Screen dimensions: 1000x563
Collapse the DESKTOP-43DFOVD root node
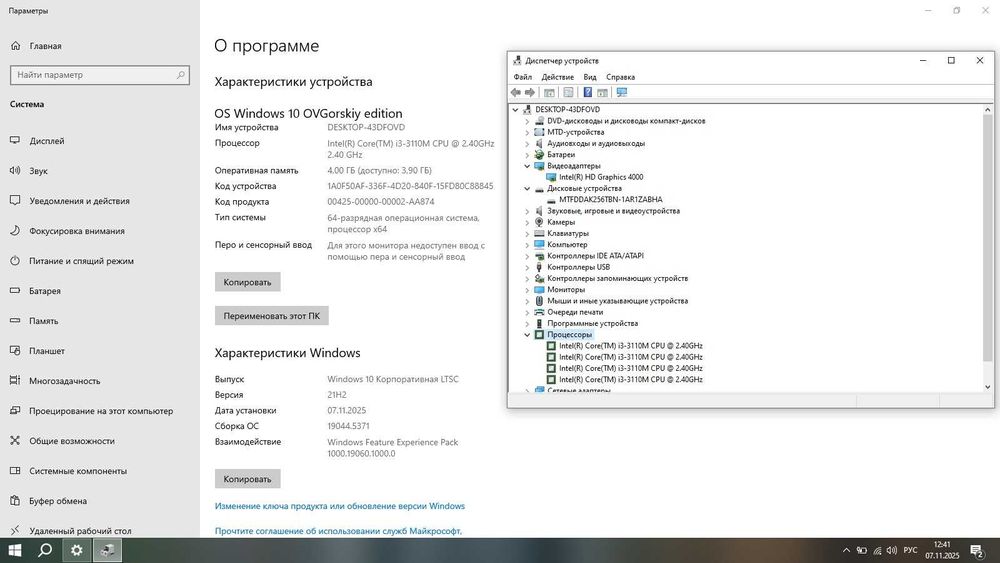515,110
